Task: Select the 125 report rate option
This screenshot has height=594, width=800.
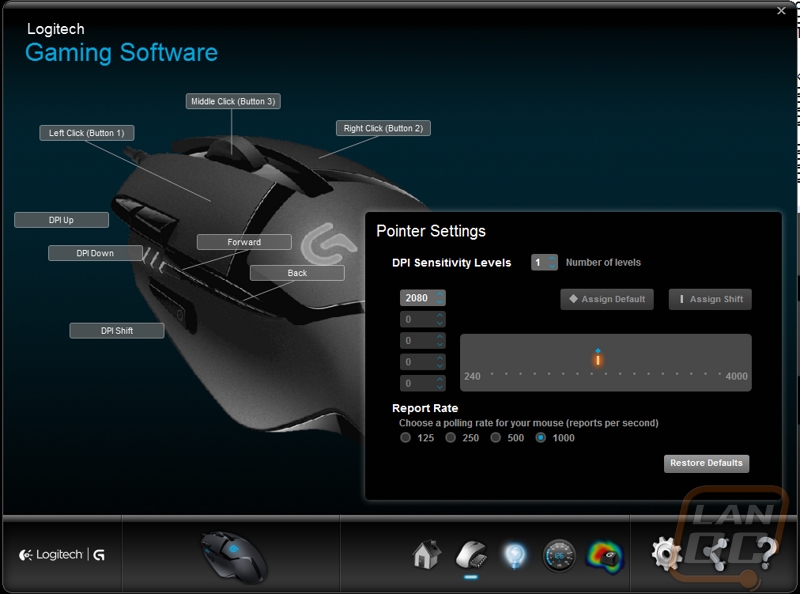Action: (405, 438)
